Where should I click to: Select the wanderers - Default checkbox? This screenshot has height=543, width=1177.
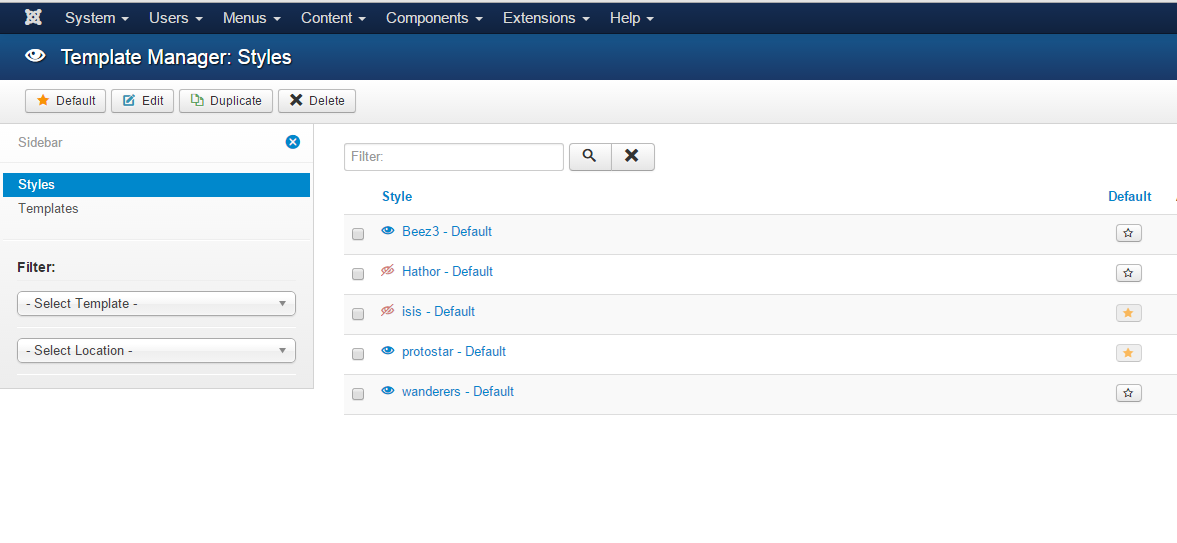358,394
